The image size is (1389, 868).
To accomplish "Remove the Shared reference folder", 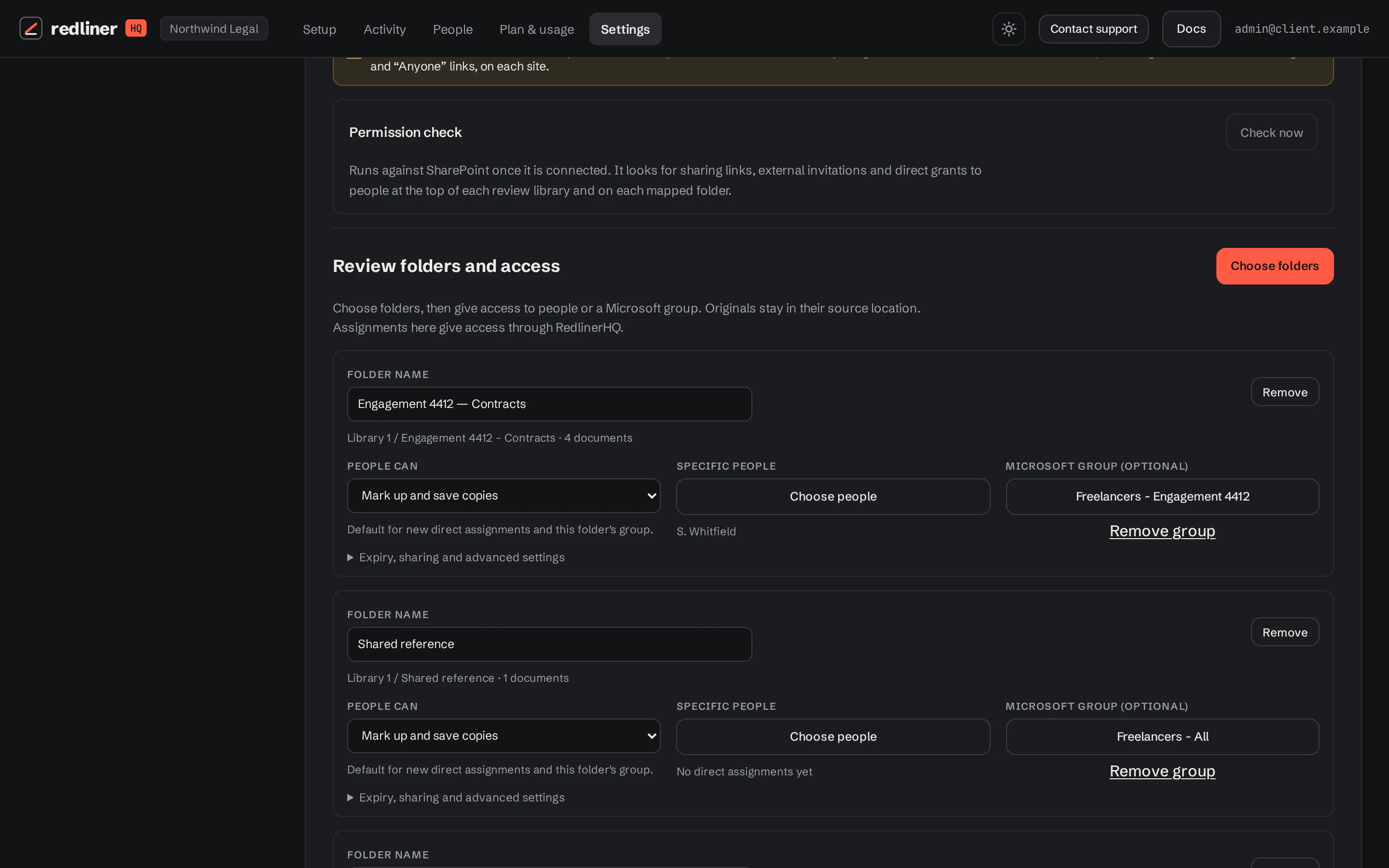I will pyautogui.click(x=1284, y=632).
